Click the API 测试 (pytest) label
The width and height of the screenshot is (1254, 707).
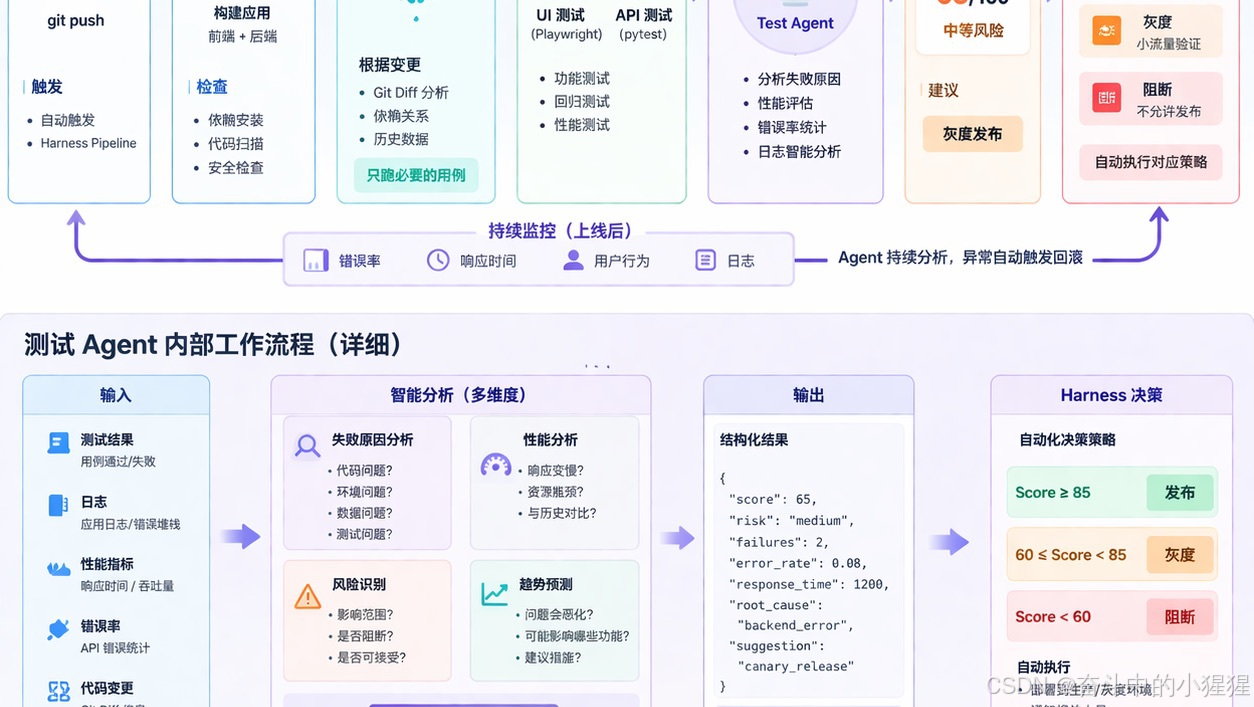tap(644, 24)
